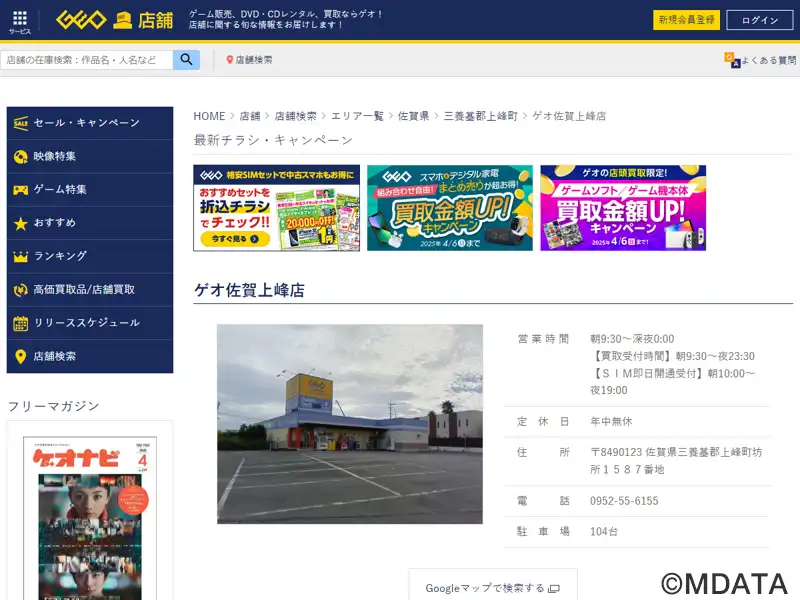Viewport: 800px width, 600px height.
Task: Click the 映像特集 film icon
Action: (20, 157)
